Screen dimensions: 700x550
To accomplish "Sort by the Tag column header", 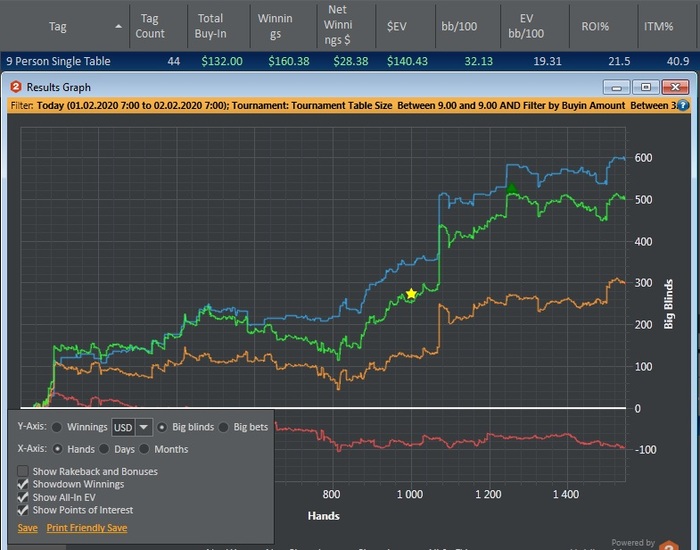I will (58, 26).
